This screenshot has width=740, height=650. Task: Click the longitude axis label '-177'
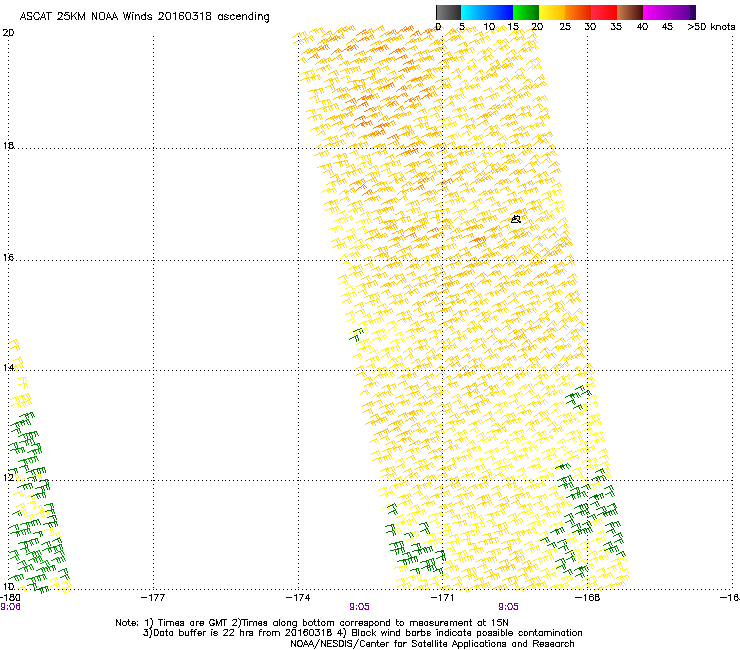(x=153, y=597)
